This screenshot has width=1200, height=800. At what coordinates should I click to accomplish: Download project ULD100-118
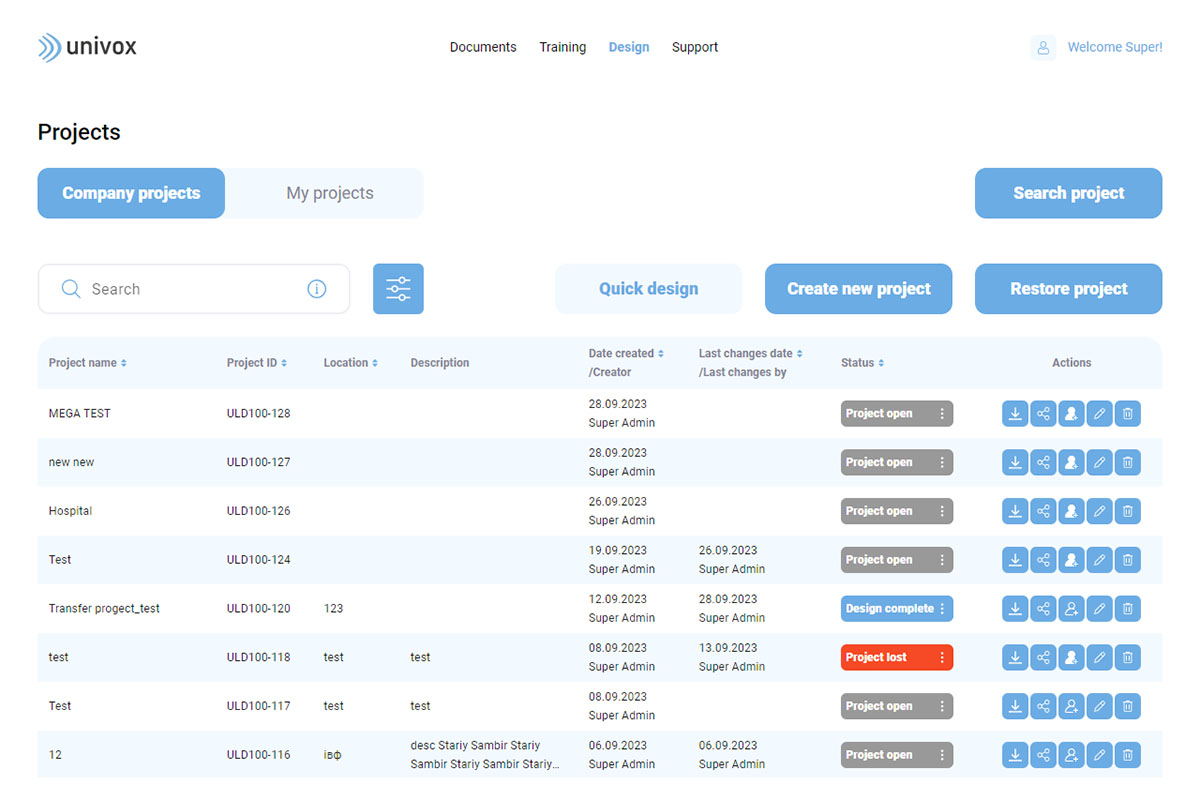[x=1015, y=657]
